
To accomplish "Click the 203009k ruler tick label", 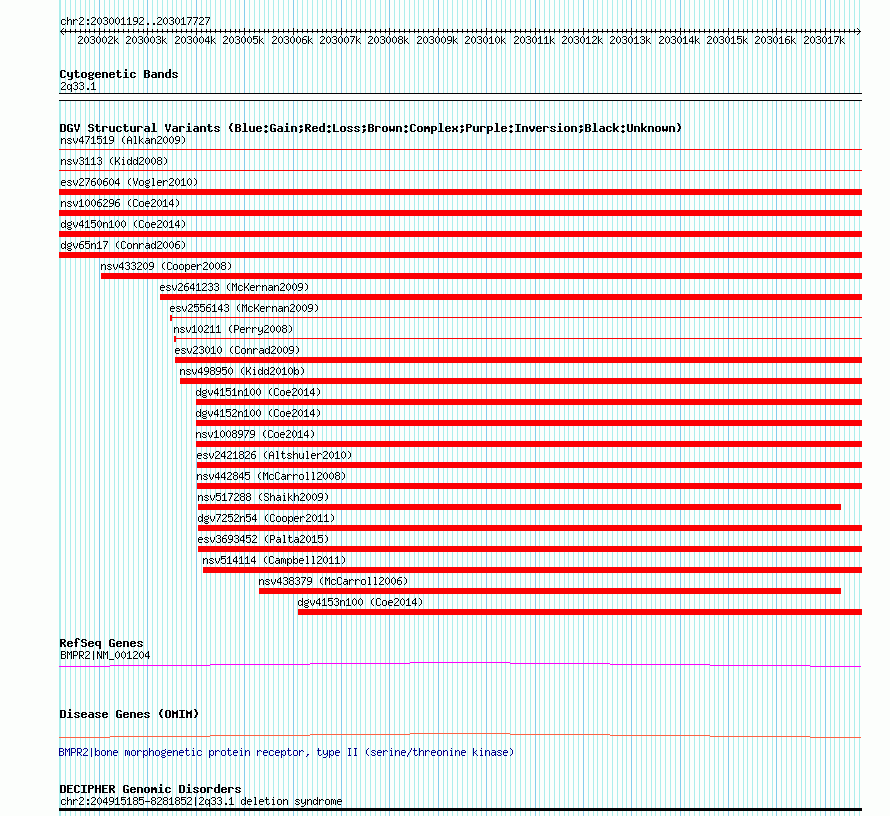I will point(436,40).
